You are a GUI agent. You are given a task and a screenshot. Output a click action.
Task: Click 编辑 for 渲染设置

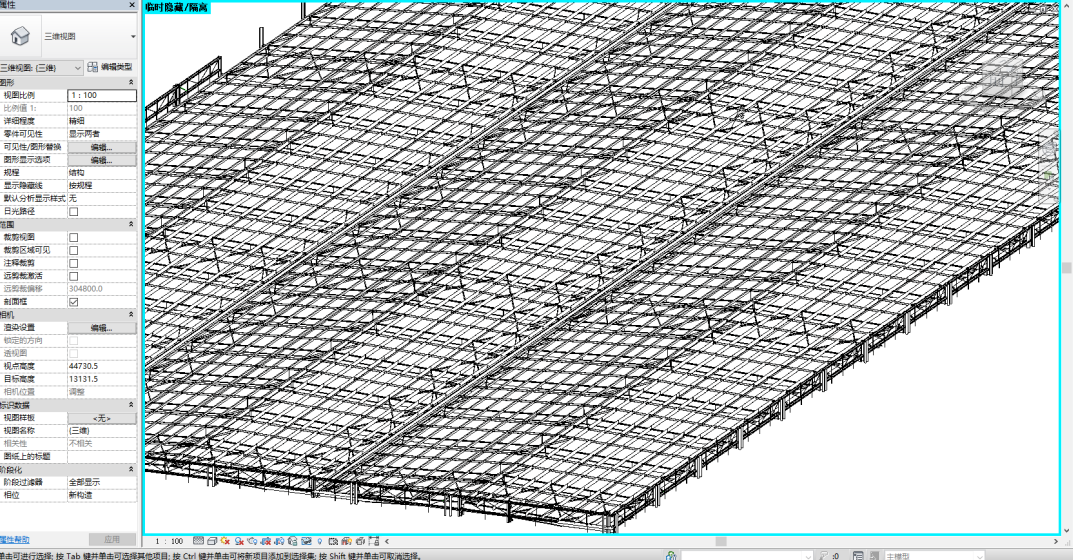click(x=102, y=328)
